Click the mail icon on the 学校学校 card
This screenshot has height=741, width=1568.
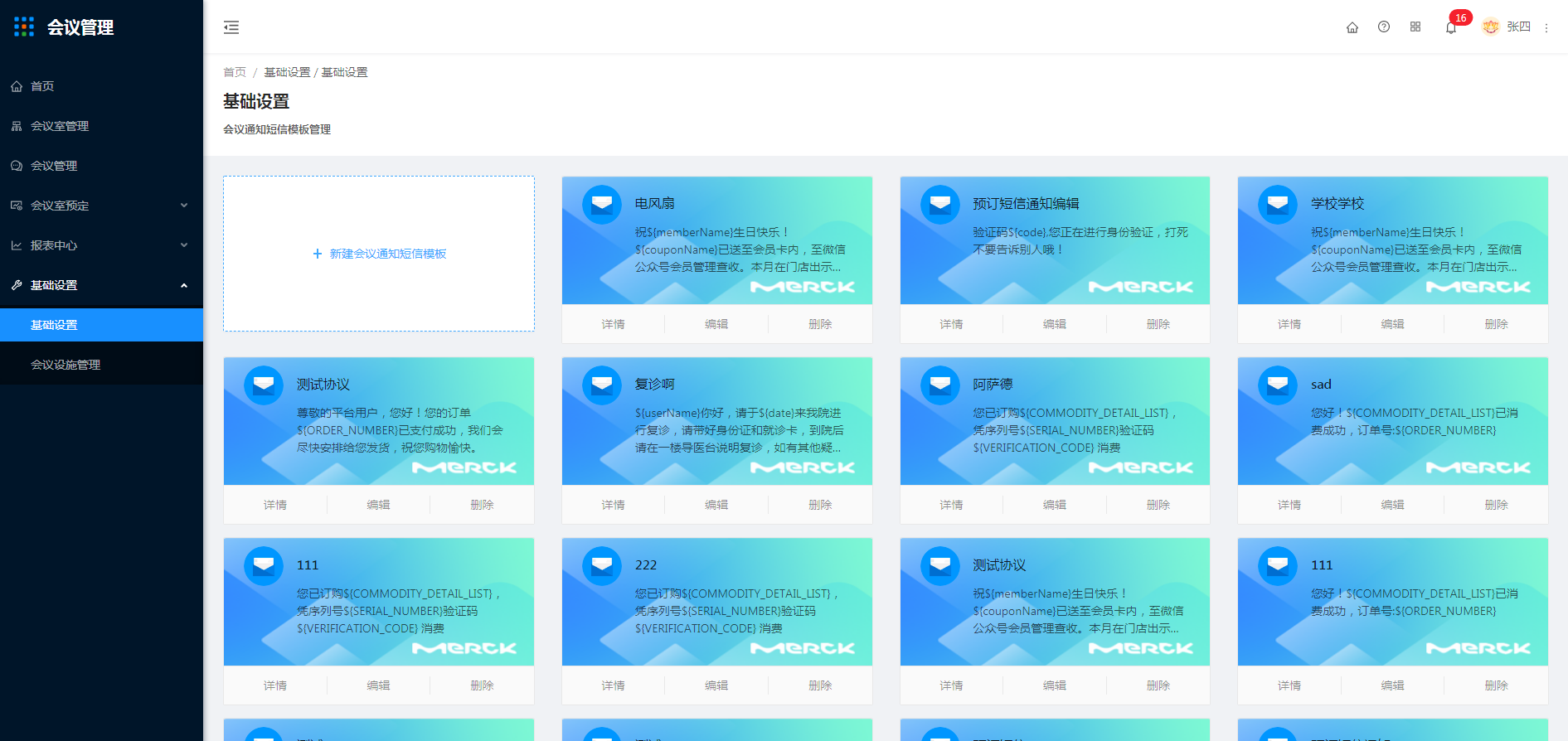[1278, 204]
